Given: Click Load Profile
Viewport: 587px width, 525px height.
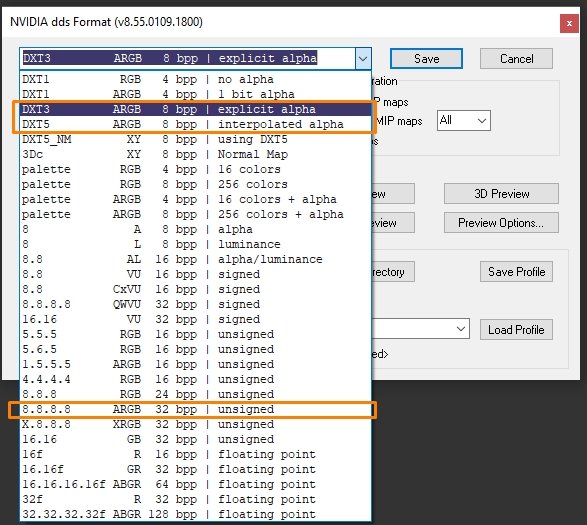Looking at the screenshot, I should pos(516,330).
